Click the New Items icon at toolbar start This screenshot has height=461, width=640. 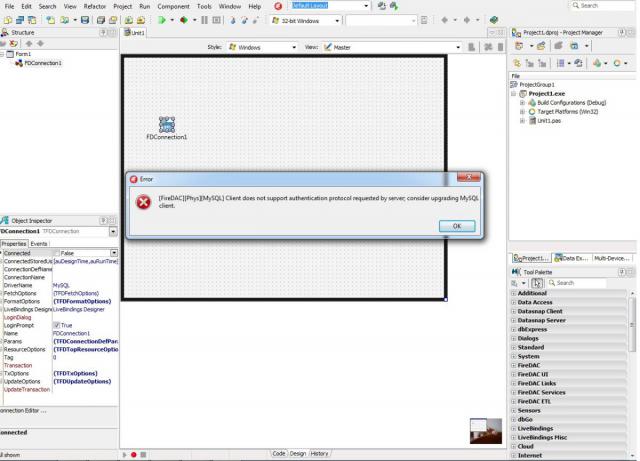point(8,20)
